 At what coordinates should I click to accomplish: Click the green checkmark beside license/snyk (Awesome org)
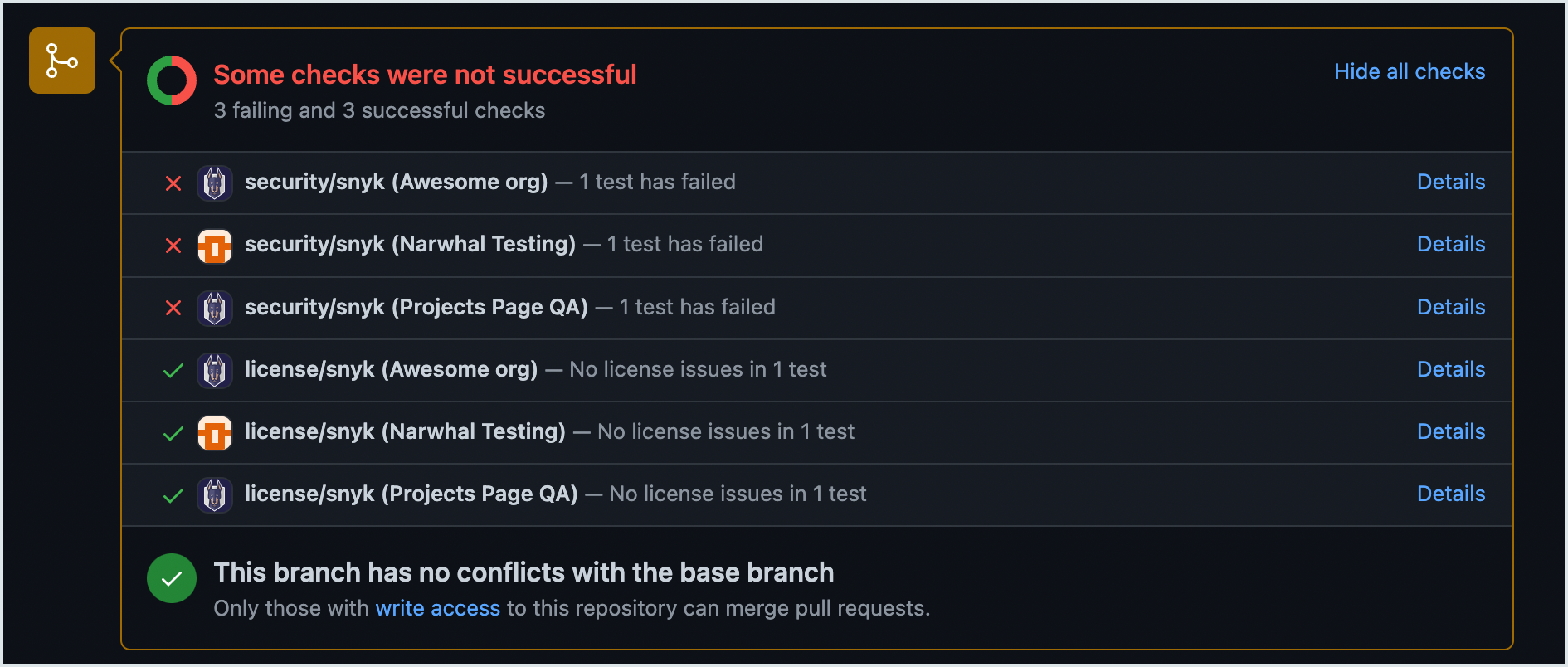click(173, 371)
